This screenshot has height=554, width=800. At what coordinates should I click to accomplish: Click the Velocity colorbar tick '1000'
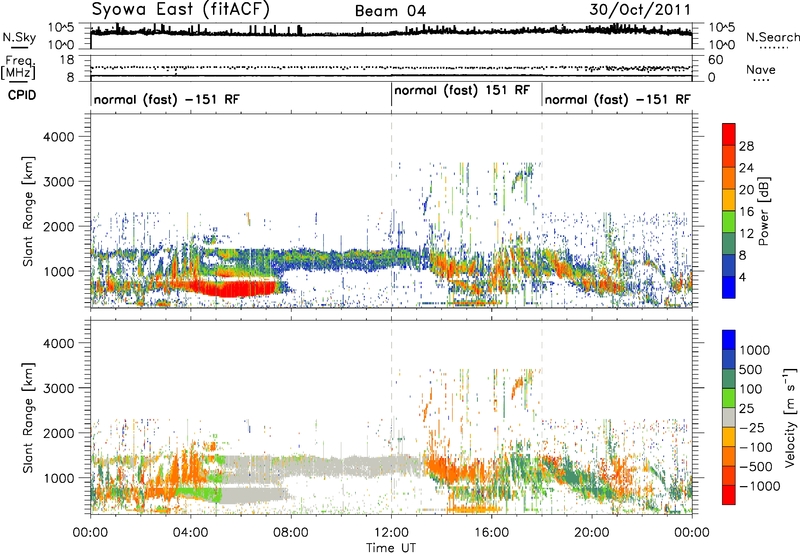click(x=755, y=350)
